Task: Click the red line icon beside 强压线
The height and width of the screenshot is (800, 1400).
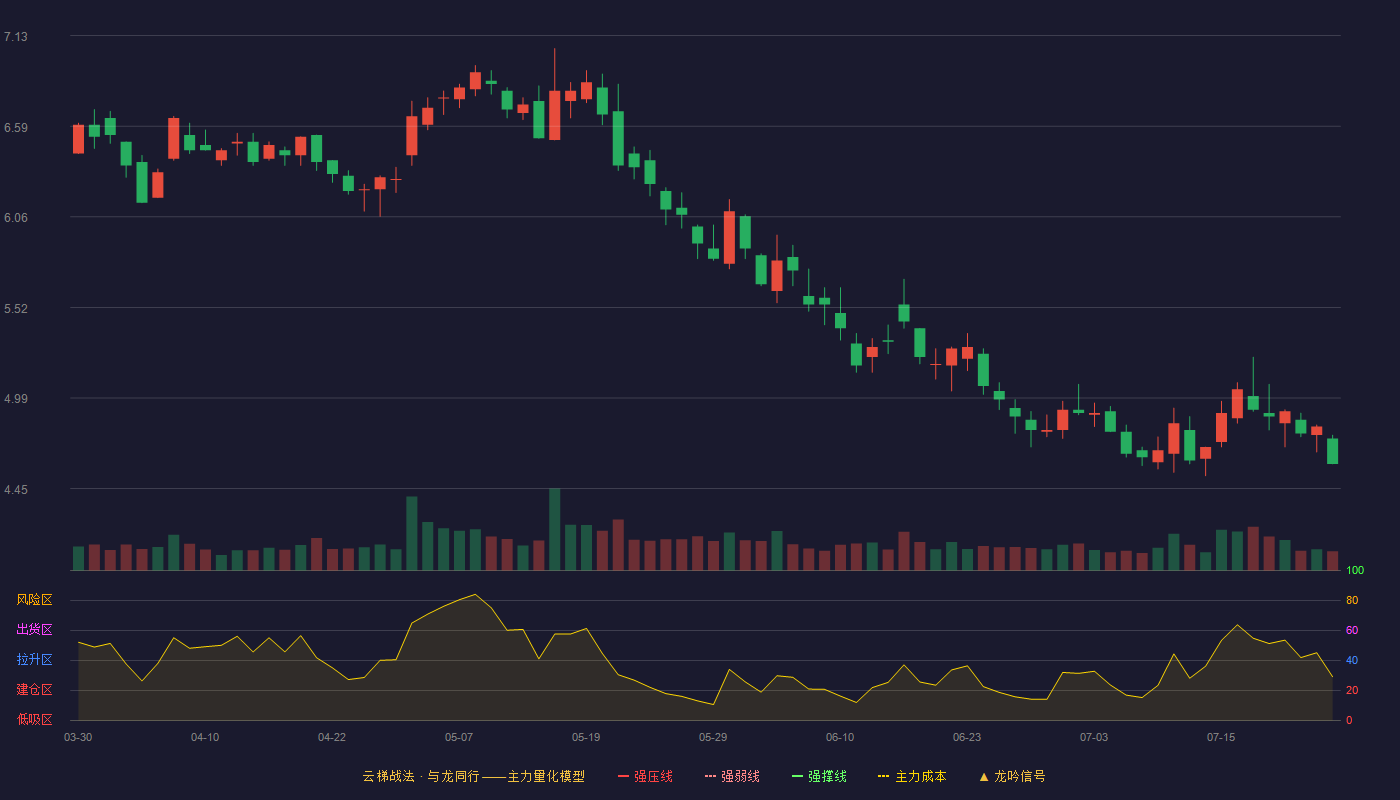Action: coord(623,776)
